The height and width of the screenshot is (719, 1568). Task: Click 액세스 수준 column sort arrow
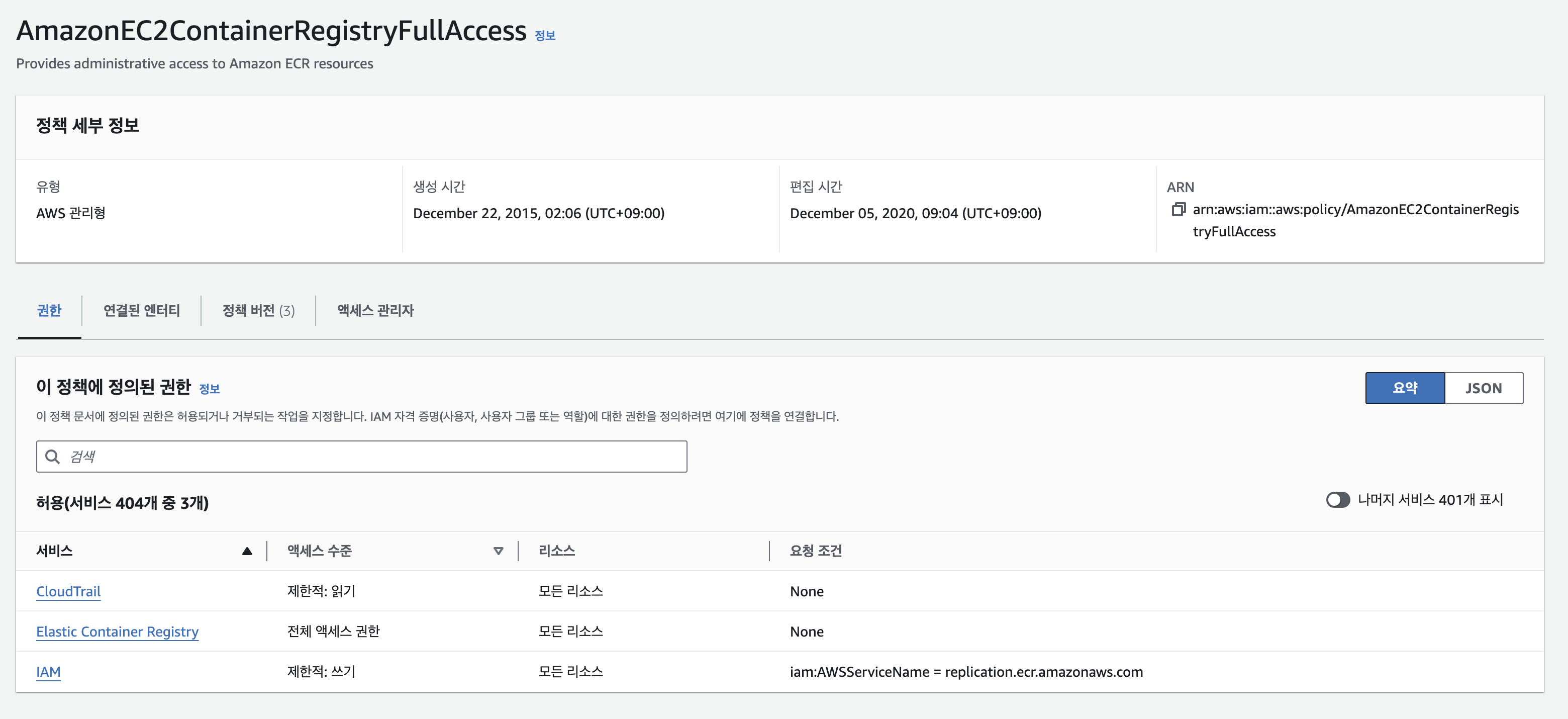click(498, 551)
